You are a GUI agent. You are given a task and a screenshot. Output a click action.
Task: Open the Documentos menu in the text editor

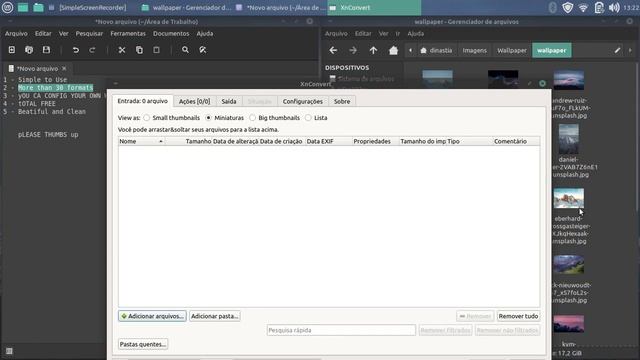(x=171, y=33)
